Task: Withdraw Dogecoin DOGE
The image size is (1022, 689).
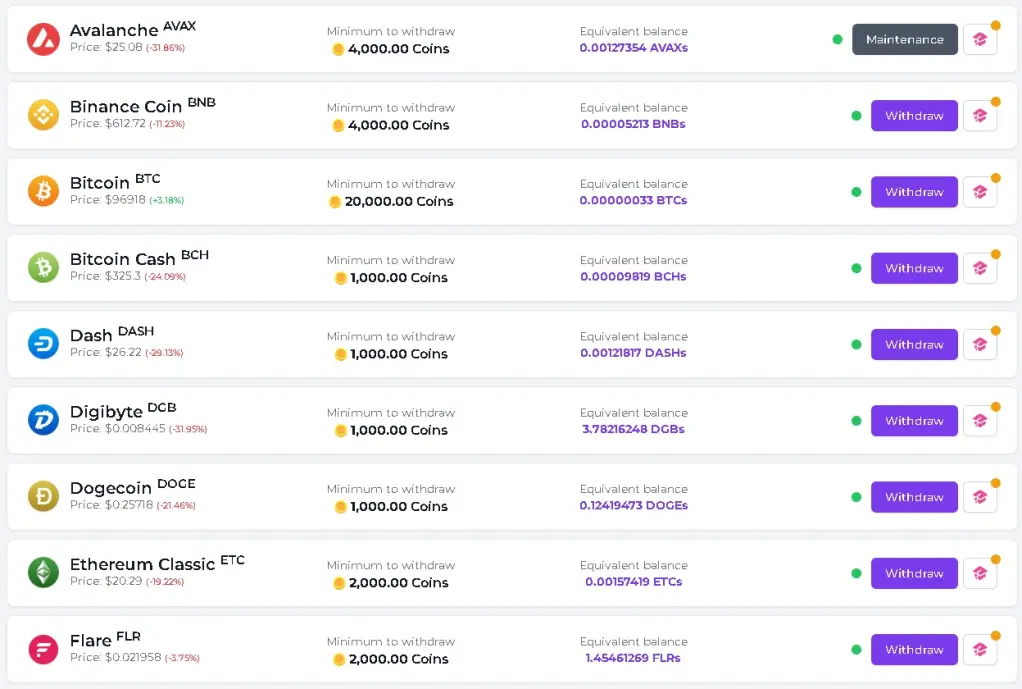Action: coord(914,497)
